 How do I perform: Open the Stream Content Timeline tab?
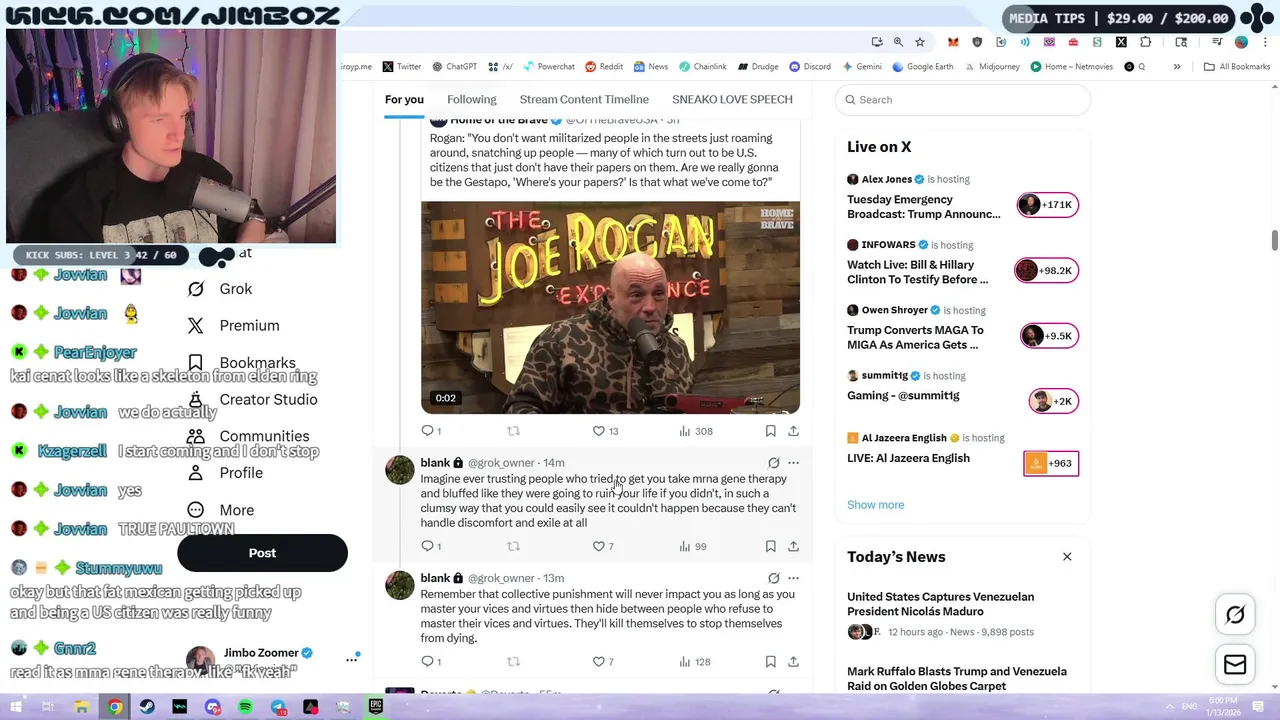[584, 100]
